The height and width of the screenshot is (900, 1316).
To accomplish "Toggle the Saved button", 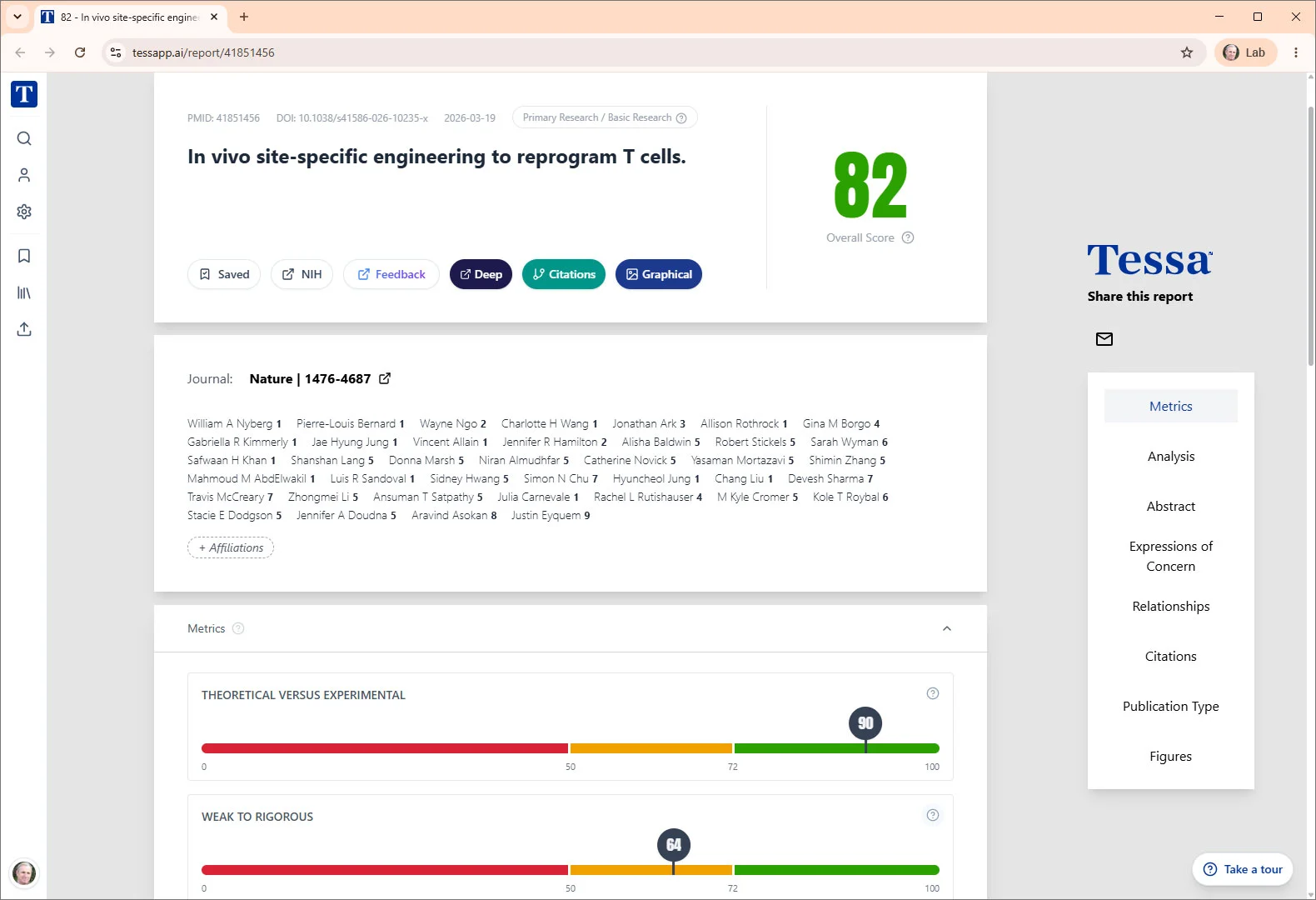I will coord(224,274).
